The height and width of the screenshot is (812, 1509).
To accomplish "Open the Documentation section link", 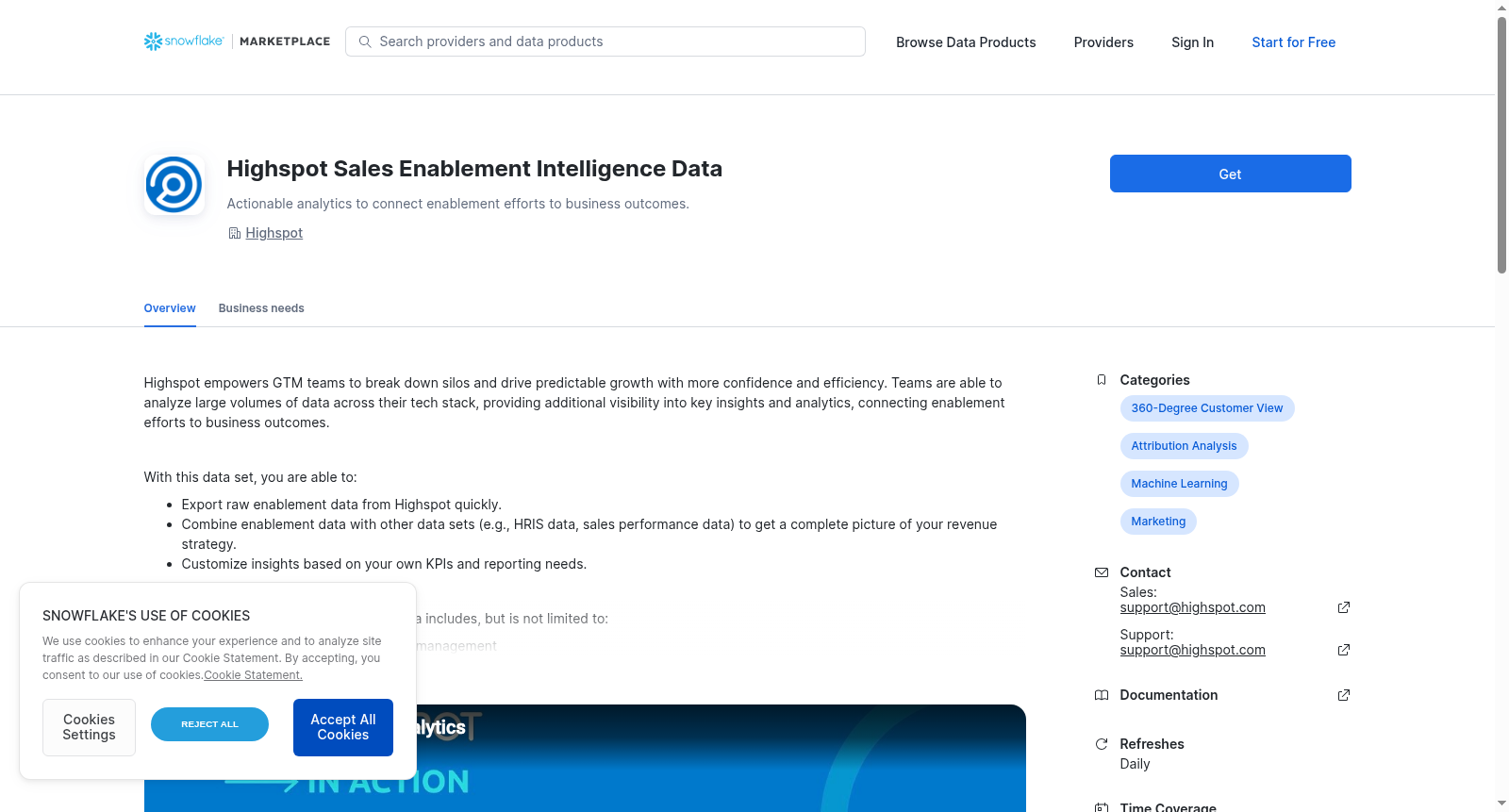I will pos(1169,695).
